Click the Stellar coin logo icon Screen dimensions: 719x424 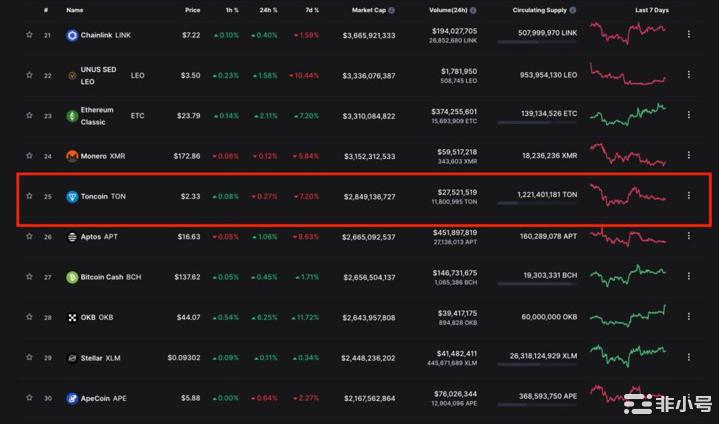(x=72, y=358)
